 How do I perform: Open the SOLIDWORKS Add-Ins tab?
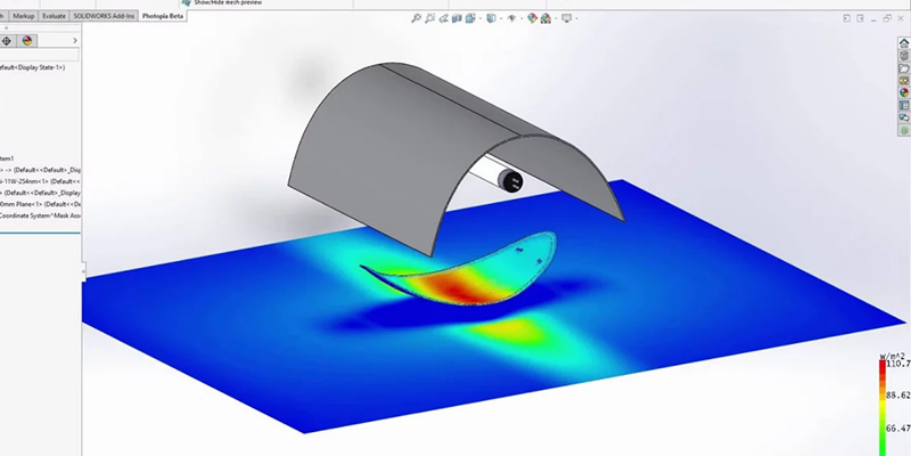click(105, 16)
